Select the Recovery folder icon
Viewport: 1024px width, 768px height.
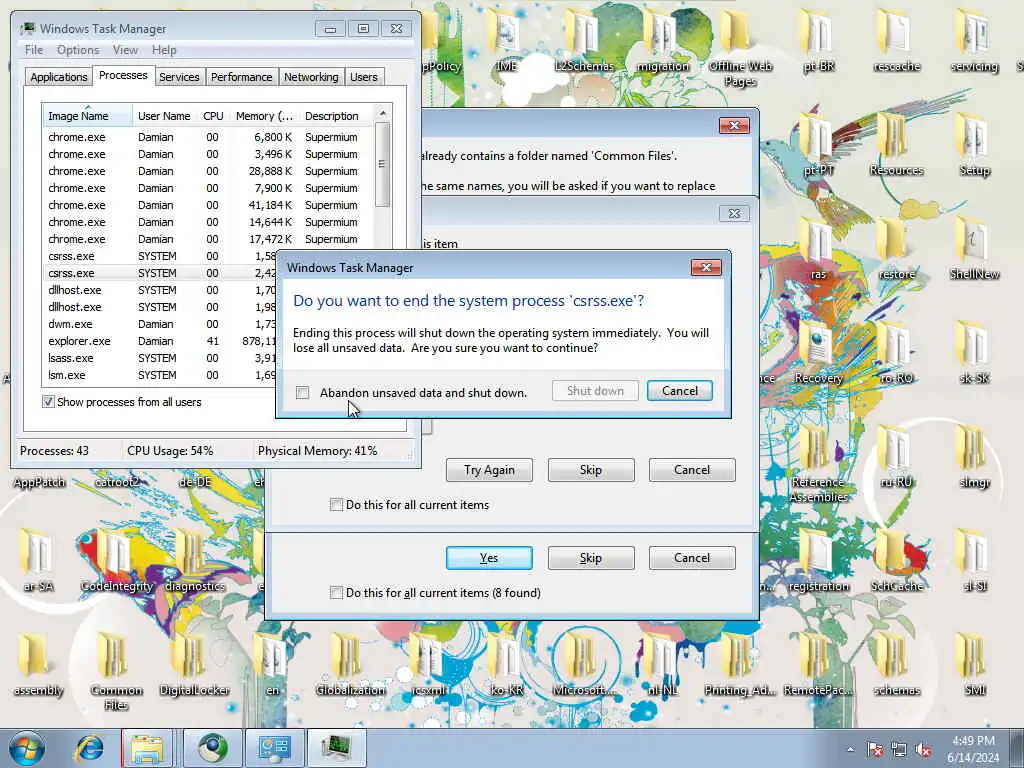click(x=818, y=353)
